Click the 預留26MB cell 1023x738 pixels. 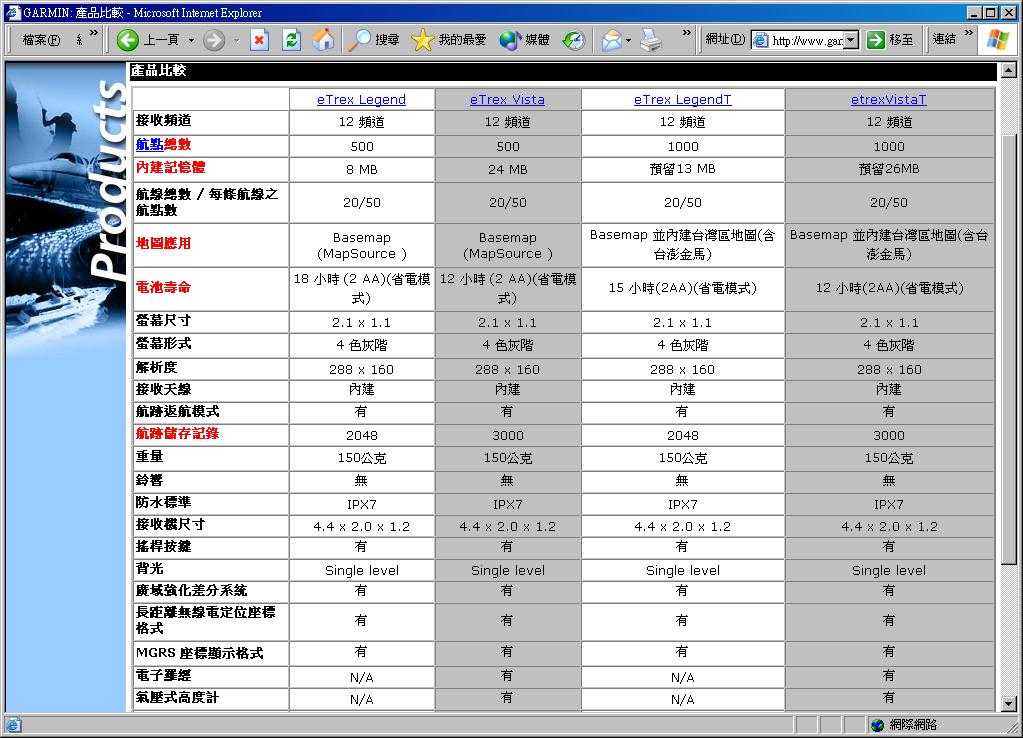889,169
